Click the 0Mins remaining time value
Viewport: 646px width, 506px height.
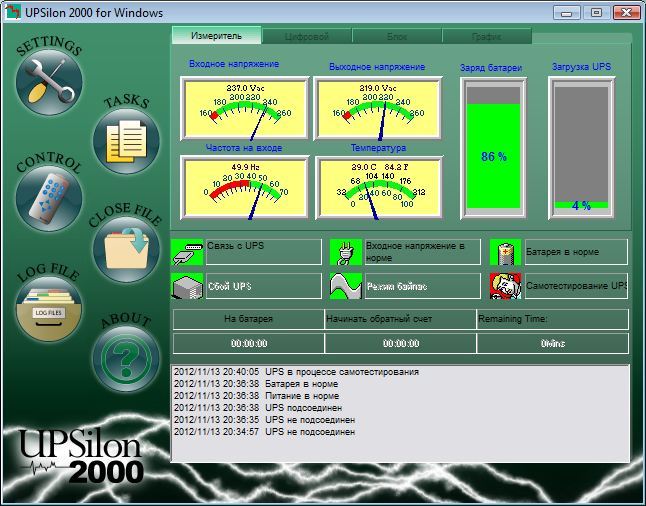(552, 343)
